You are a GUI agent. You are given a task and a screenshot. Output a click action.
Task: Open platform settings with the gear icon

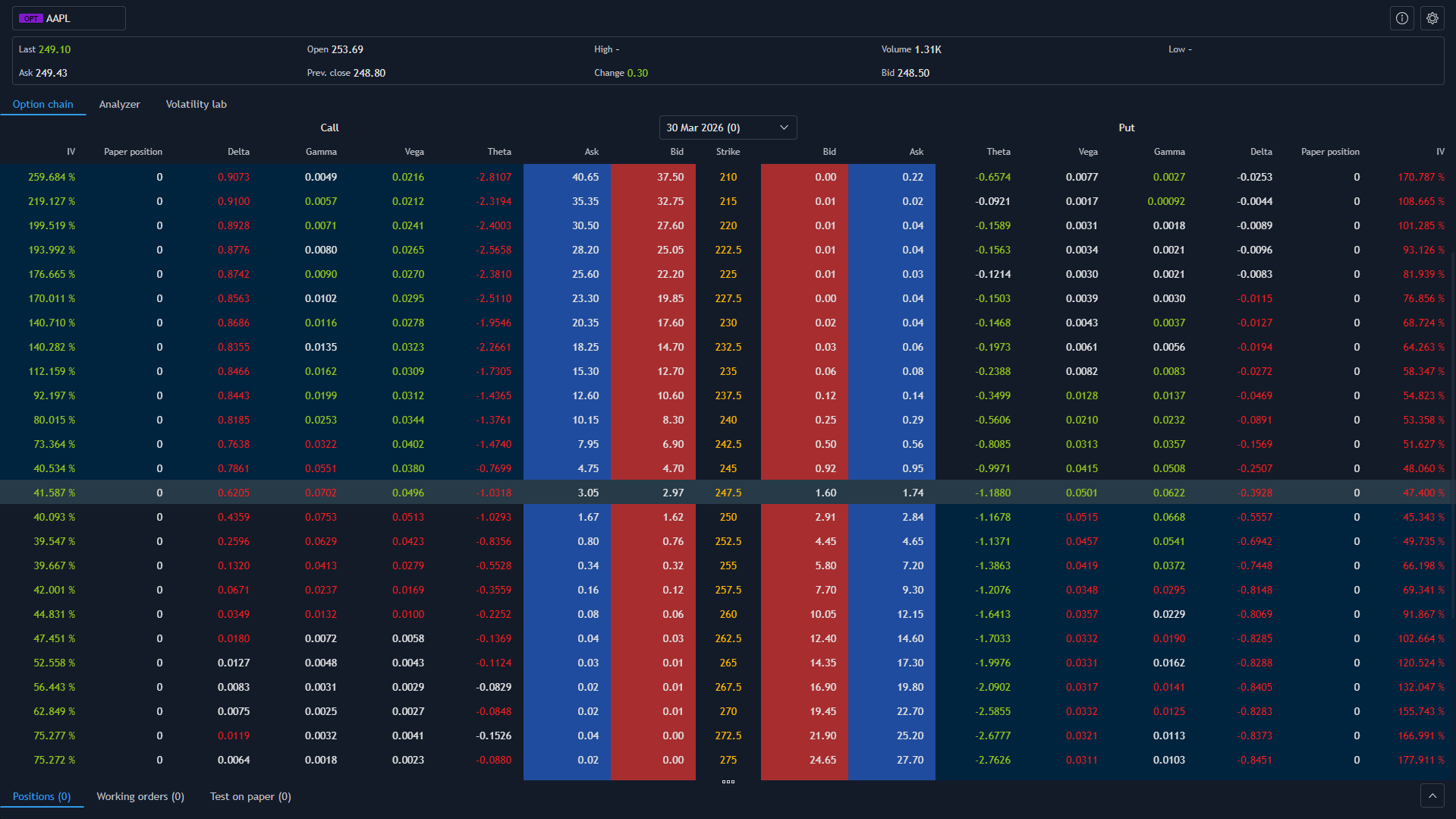click(1431, 18)
